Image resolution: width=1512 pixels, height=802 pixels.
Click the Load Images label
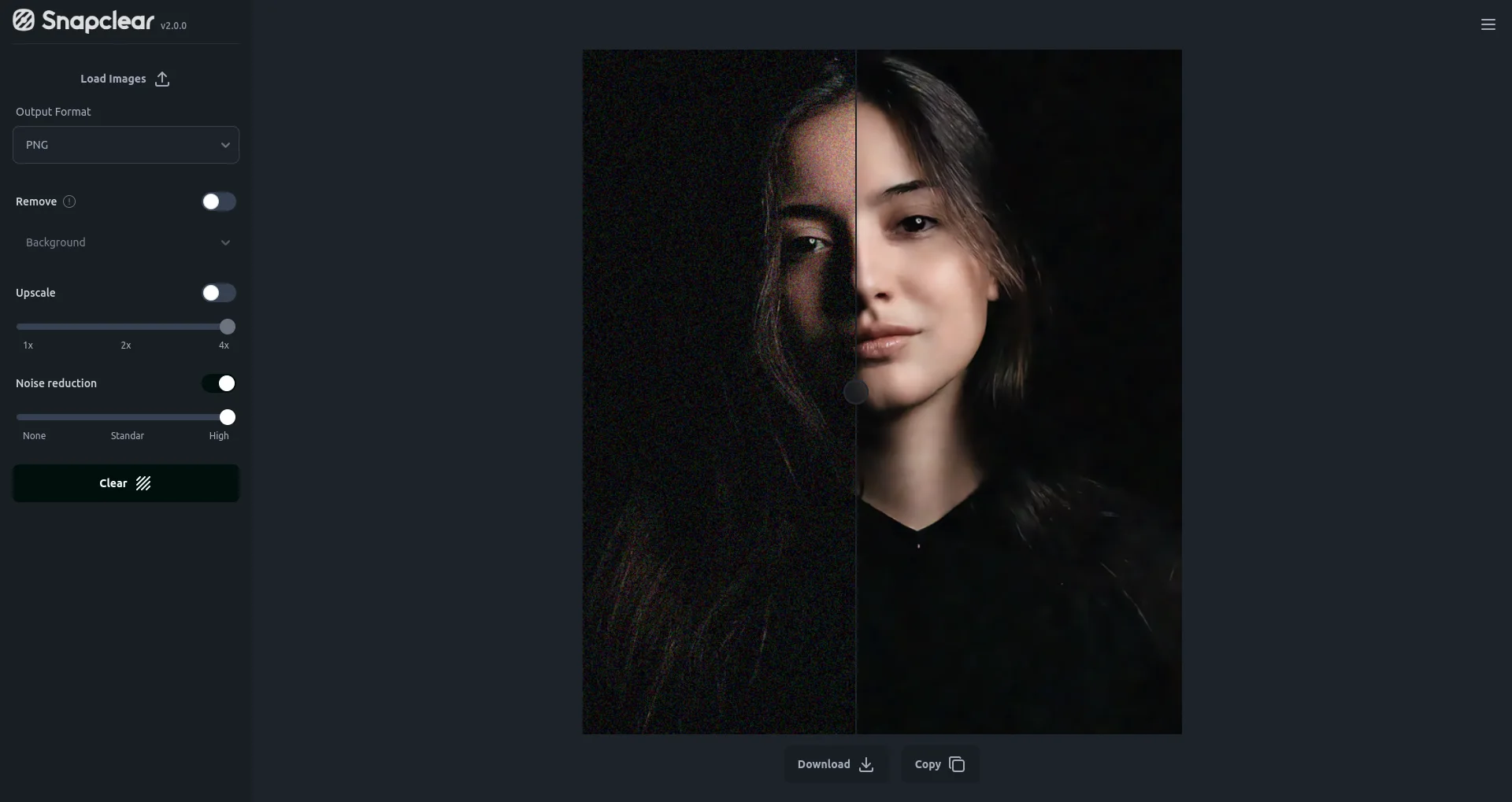point(113,79)
